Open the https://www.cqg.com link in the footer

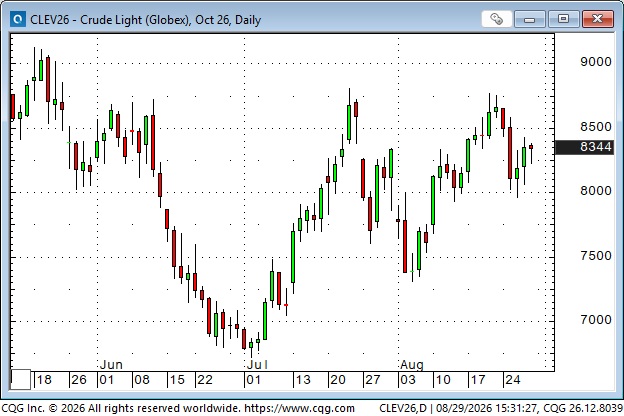(299, 408)
